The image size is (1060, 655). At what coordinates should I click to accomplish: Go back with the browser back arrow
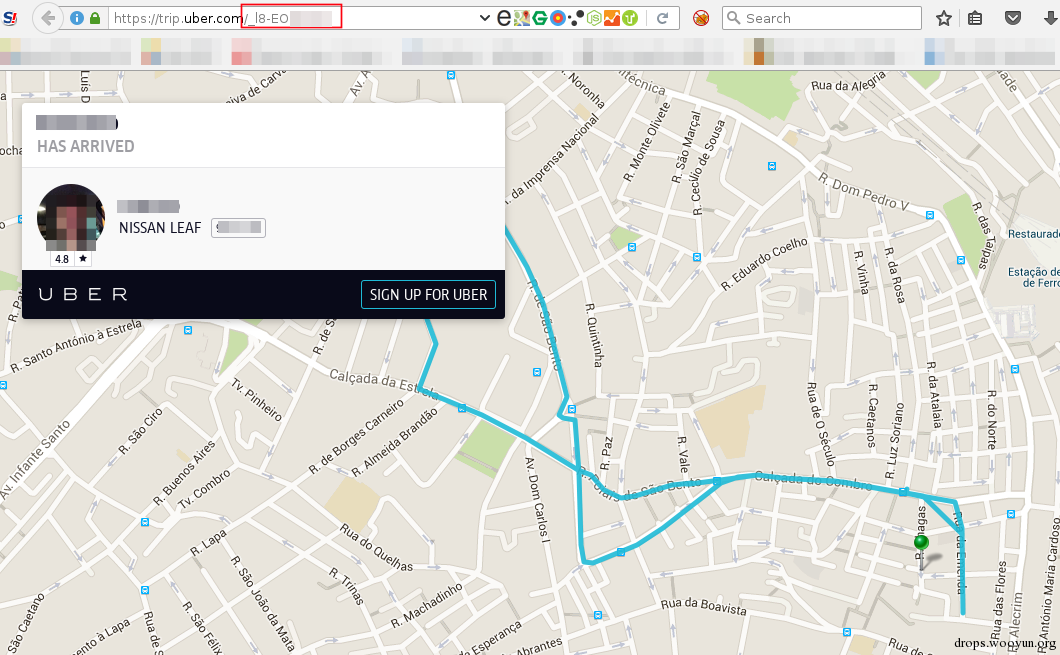tap(47, 18)
